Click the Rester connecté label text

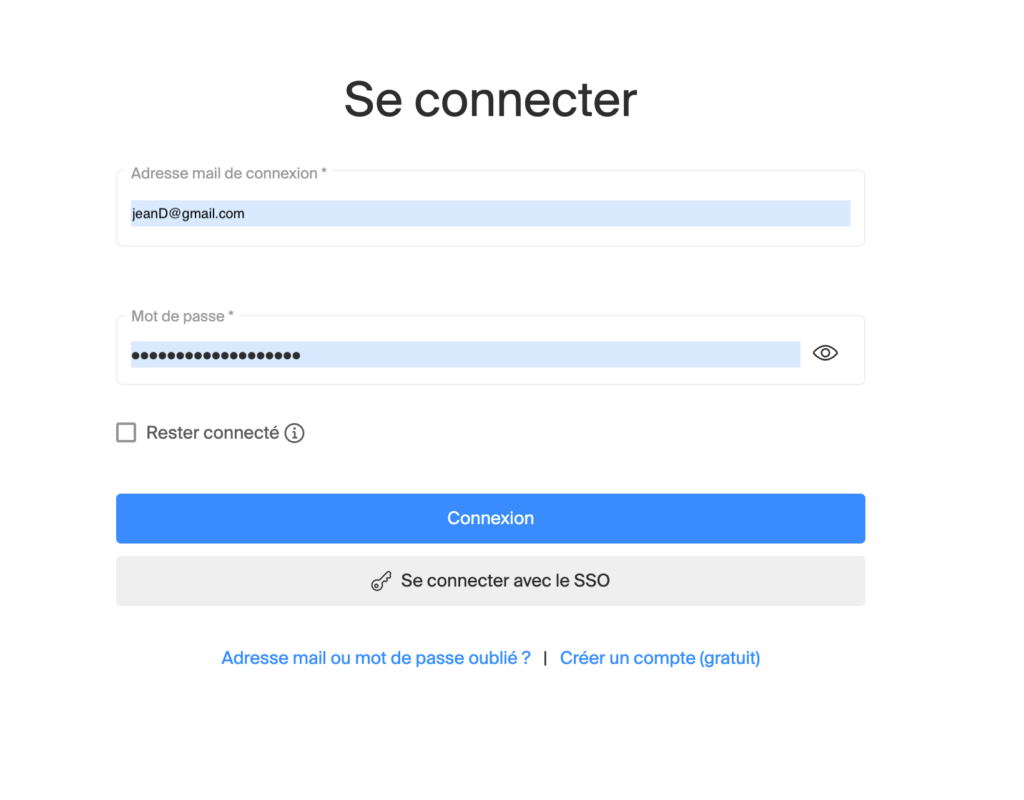pos(212,433)
